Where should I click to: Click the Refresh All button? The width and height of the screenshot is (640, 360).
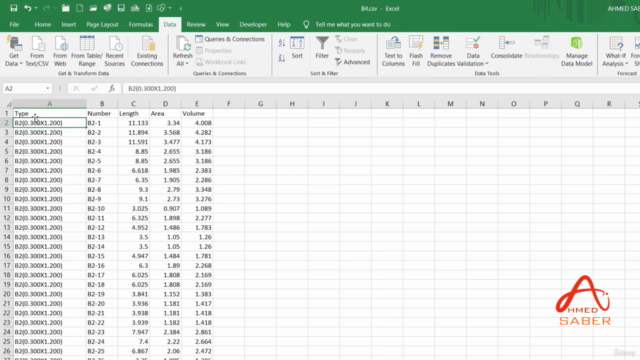pos(182,51)
